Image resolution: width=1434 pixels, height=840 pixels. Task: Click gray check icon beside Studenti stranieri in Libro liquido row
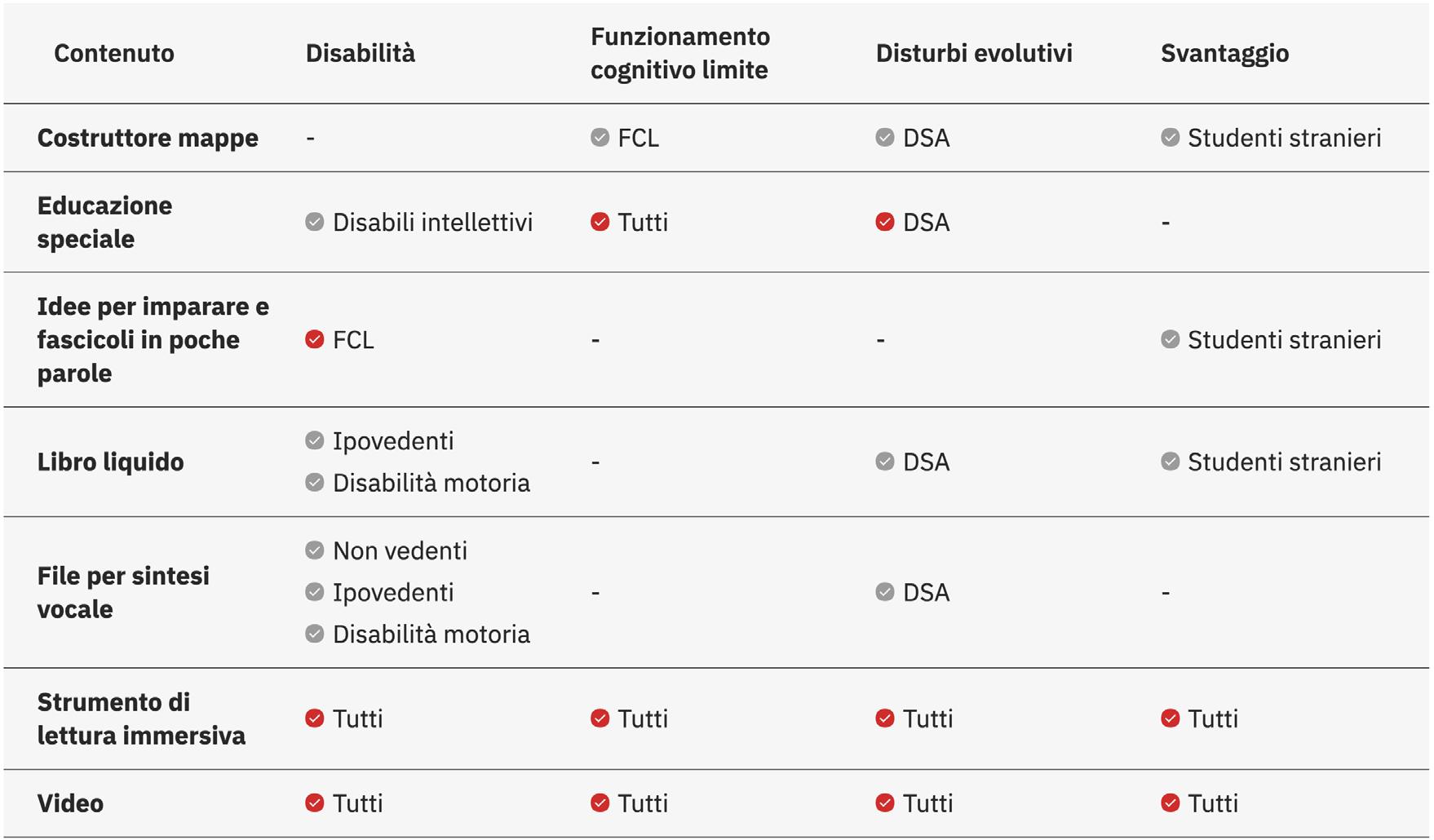click(1170, 462)
